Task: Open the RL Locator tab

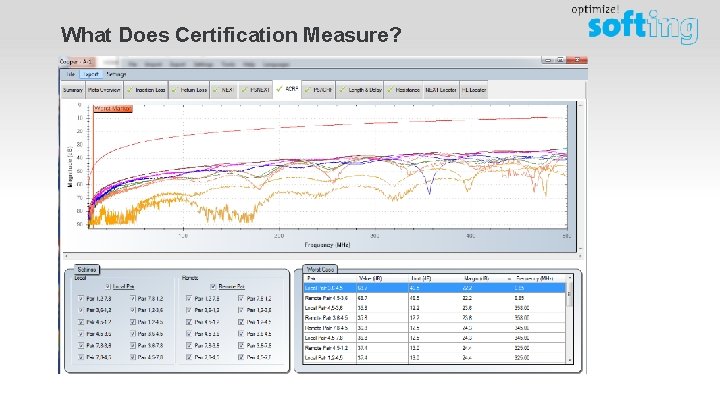Action: [473, 90]
